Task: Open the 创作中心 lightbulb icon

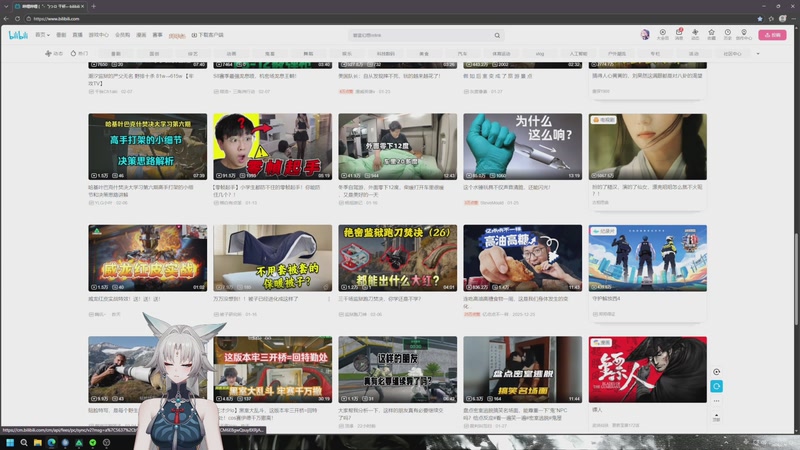Action: coord(744,34)
